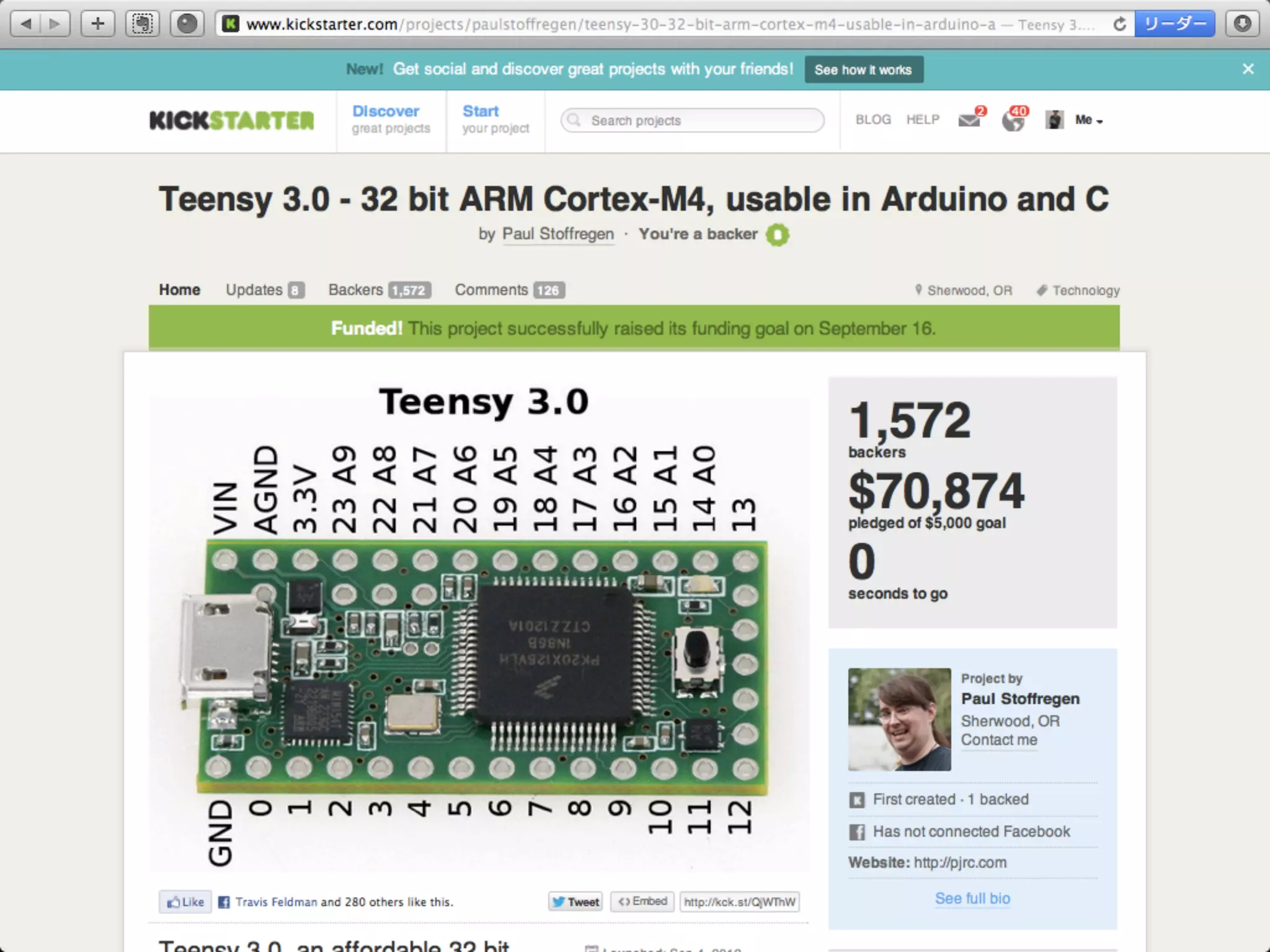Click the add bookmark plus button
Screen dimensions: 1270x952
click(97, 24)
